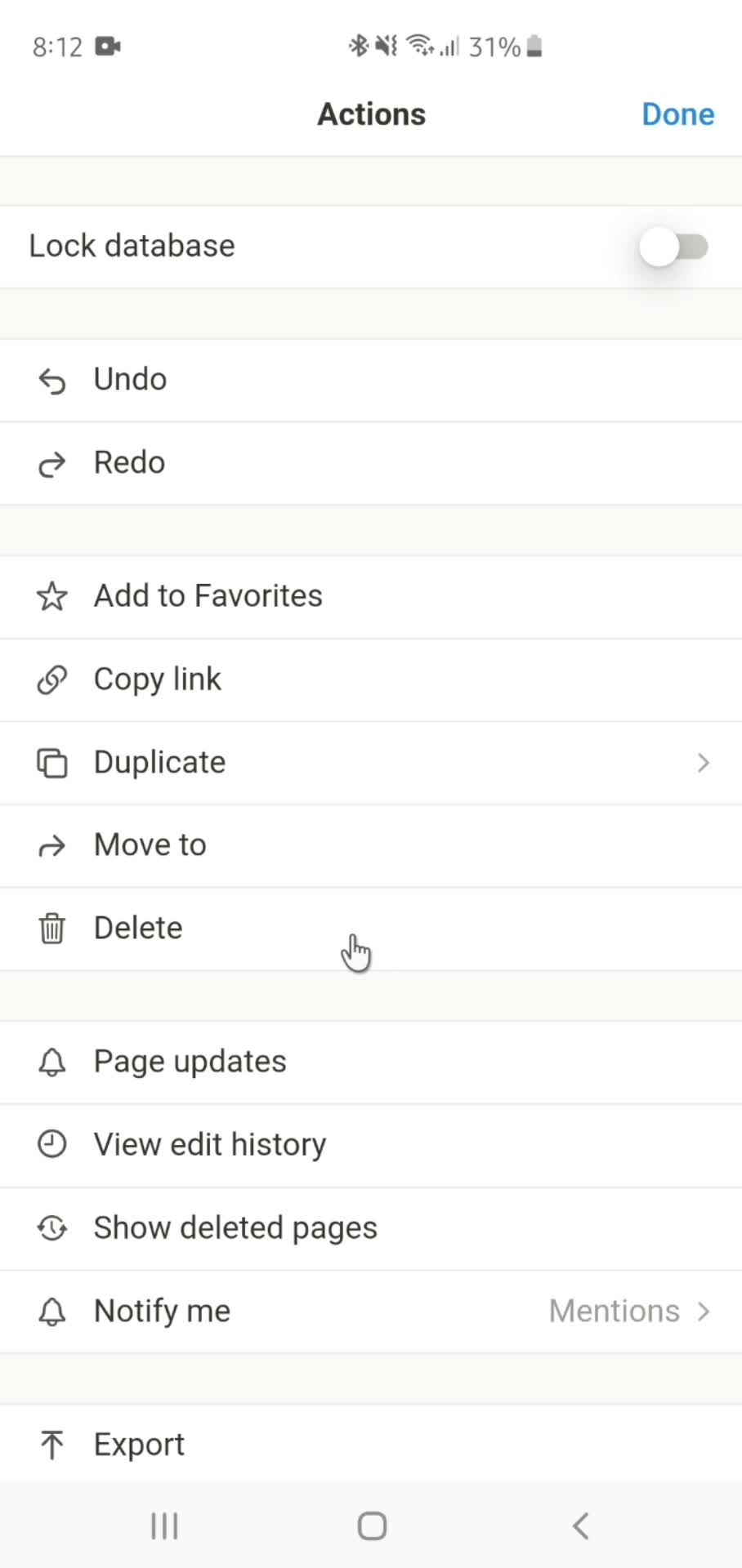Open Page updates settings

coord(190,1062)
